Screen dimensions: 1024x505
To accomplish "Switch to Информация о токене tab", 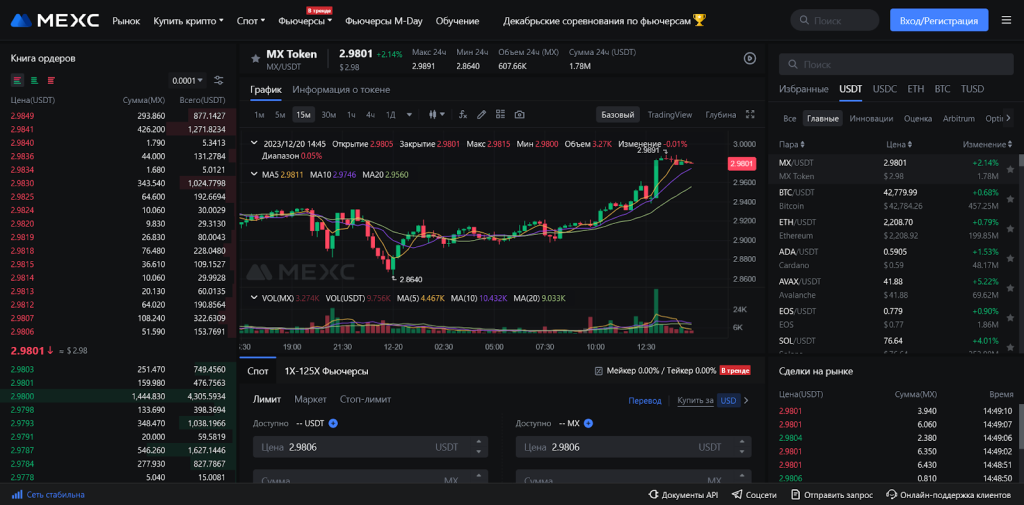I will pyautogui.click(x=341, y=90).
